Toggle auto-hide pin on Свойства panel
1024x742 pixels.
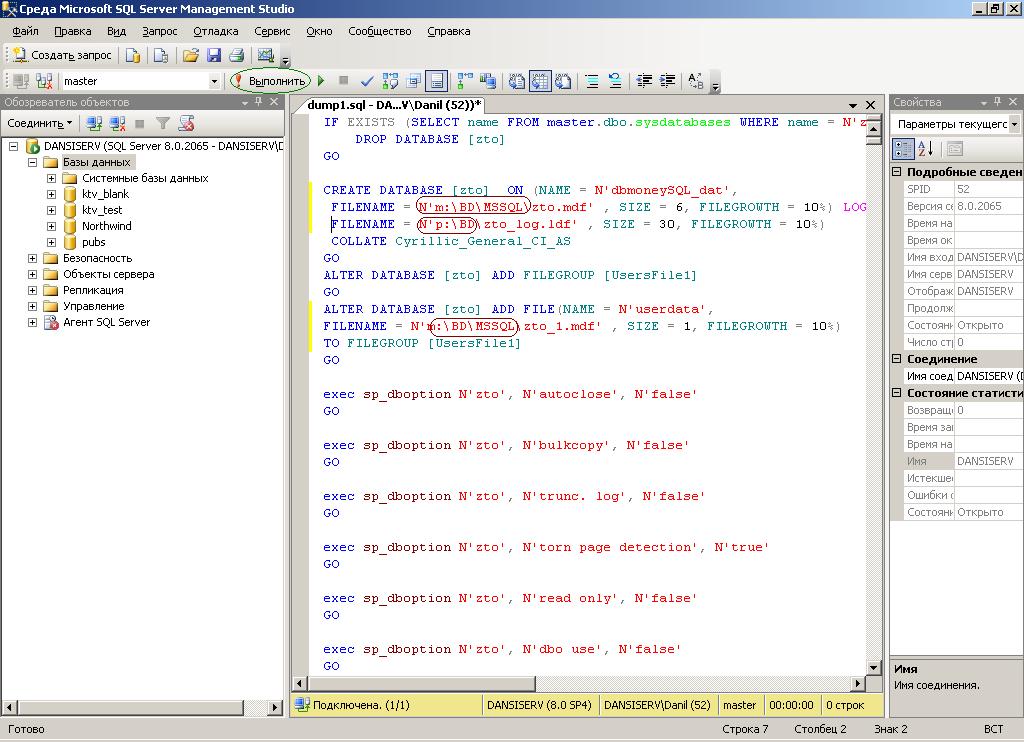click(x=997, y=102)
